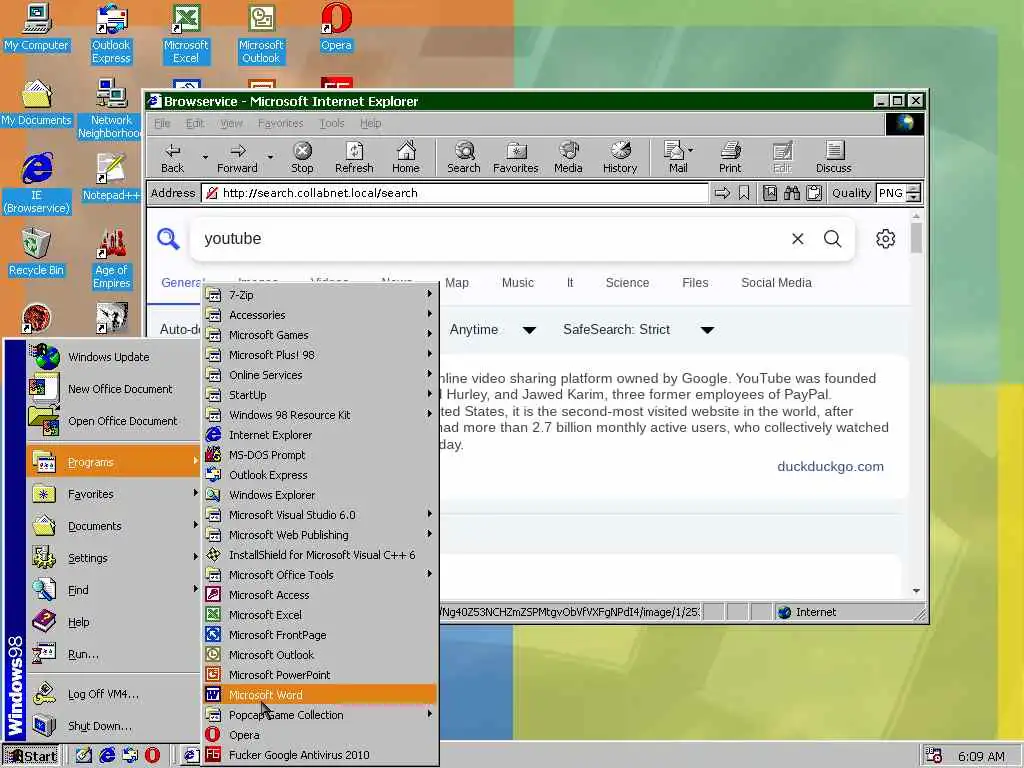Print the page using Print button
The width and height of the screenshot is (1024, 768).
[730, 157]
